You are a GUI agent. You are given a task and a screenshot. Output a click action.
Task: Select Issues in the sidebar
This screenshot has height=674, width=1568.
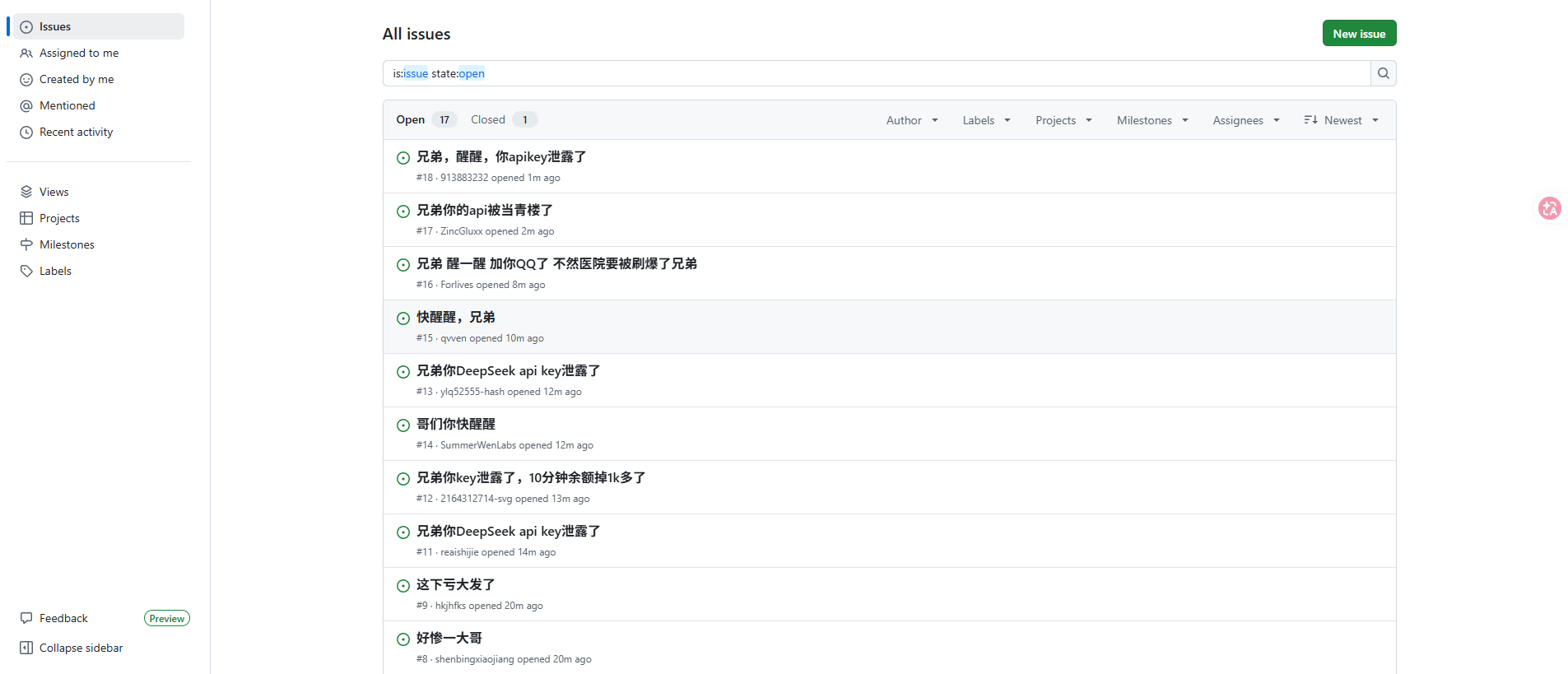point(99,26)
